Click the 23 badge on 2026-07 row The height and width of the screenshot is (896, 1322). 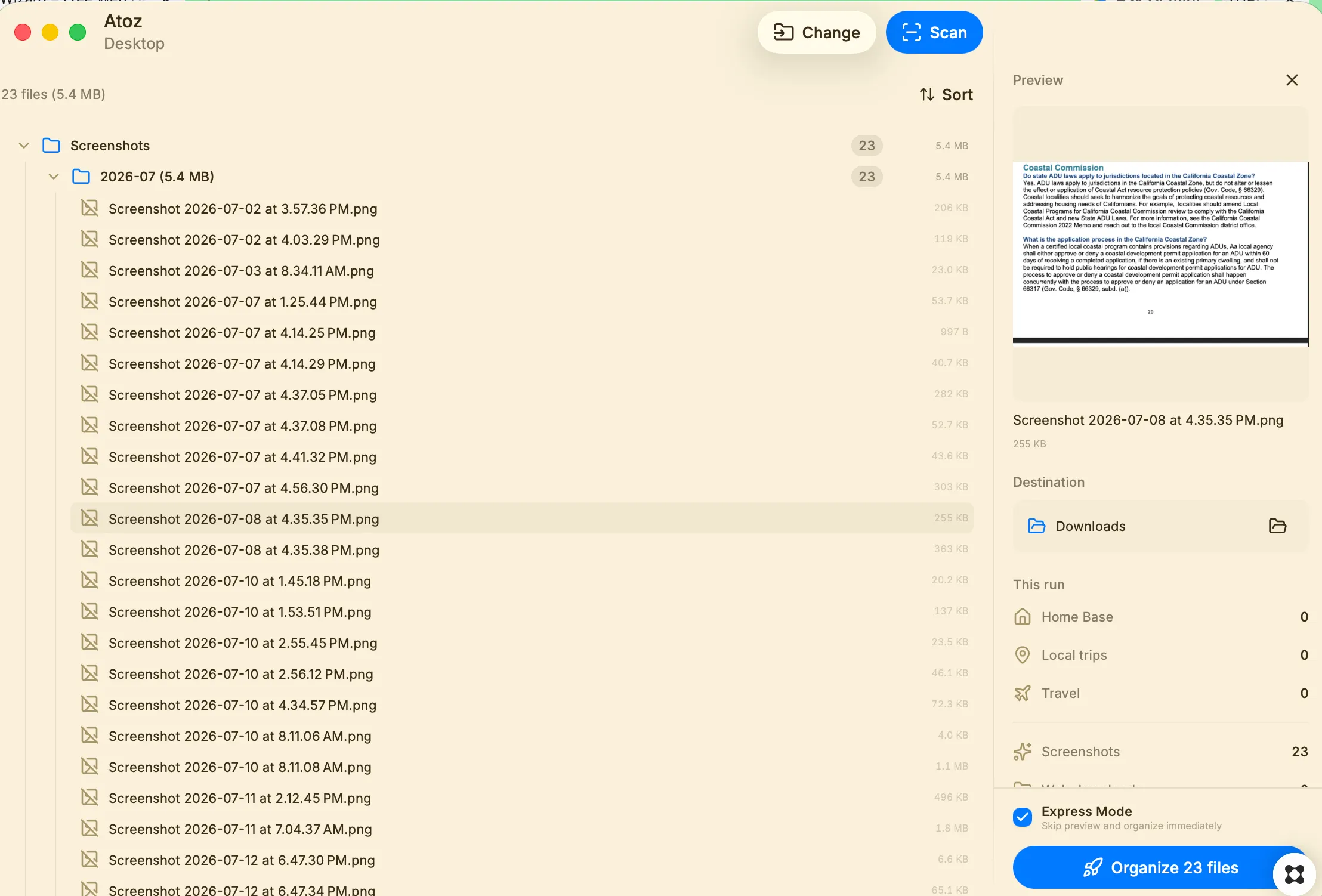[x=867, y=177]
